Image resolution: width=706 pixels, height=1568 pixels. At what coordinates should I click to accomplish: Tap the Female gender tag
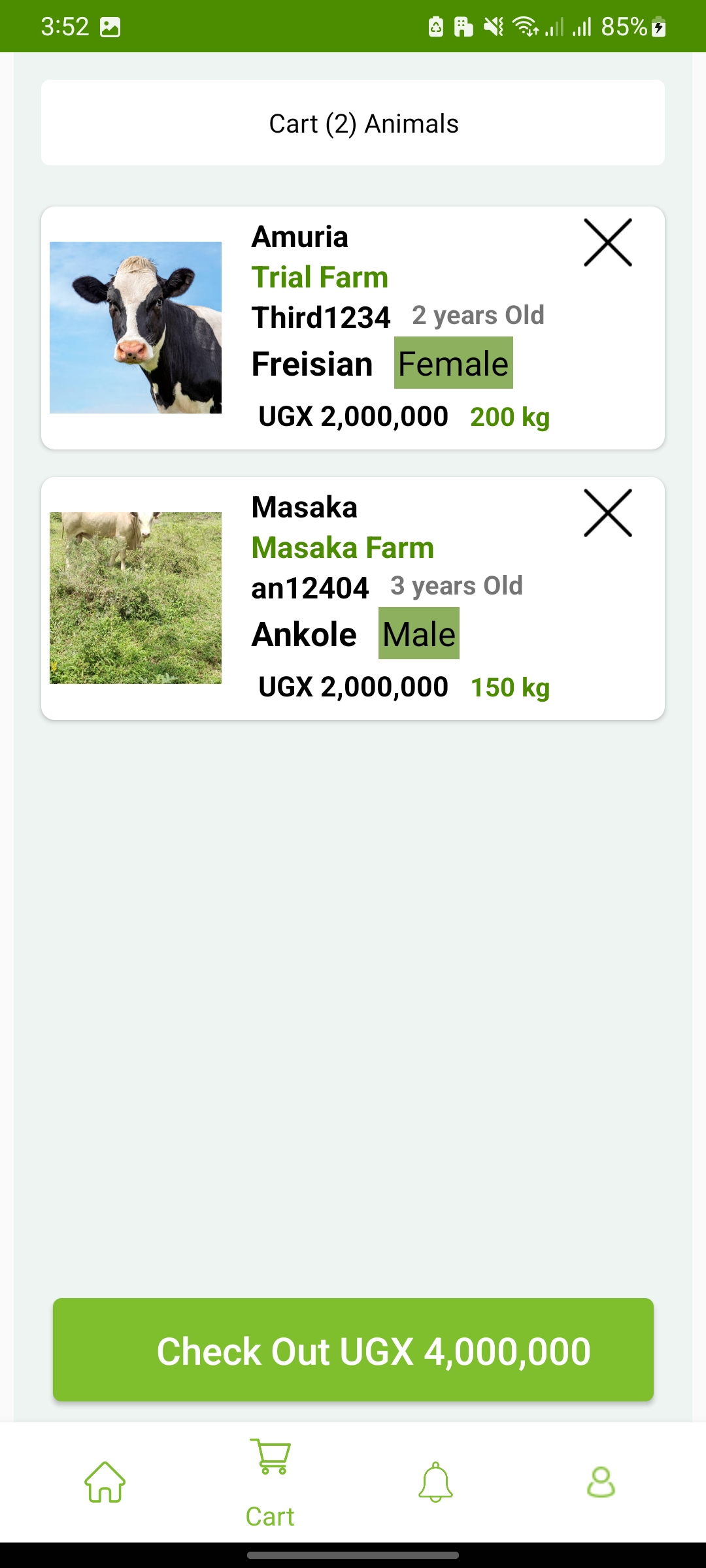coord(453,363)
